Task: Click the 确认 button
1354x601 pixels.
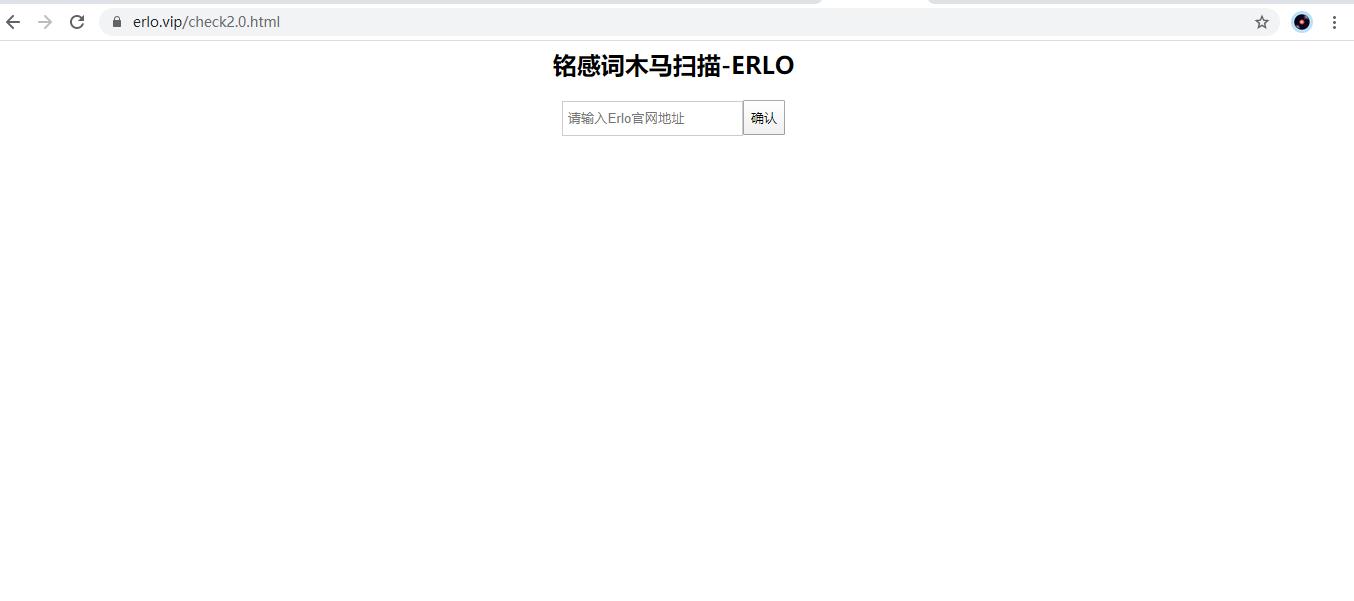Action: pos(764,118)
